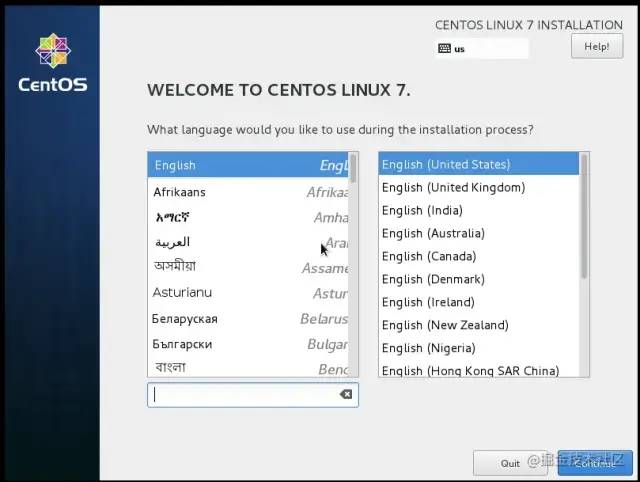Open the Help! button
This screenshot has height=482, width=640.
pos(597,46)
